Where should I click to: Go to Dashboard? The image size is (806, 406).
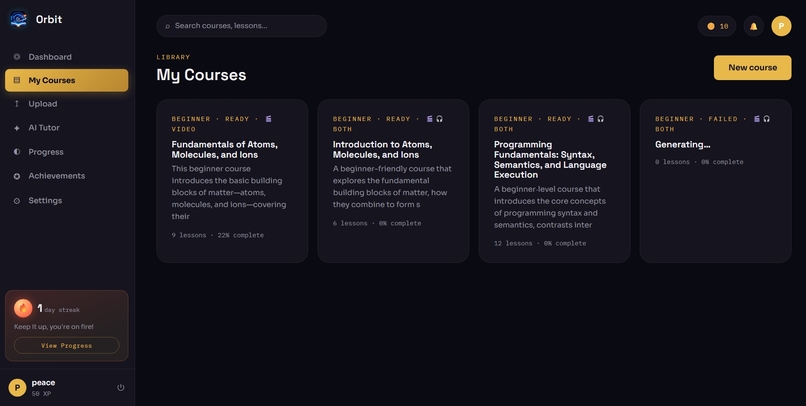pyautogui.click(x=67, y=57)
